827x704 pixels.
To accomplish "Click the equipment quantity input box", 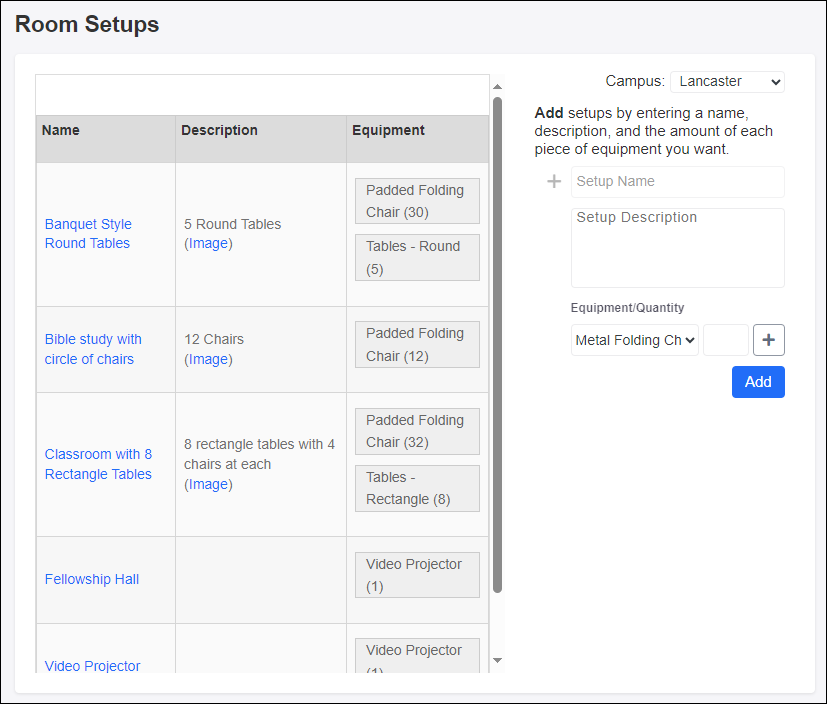I will [725, 340].
